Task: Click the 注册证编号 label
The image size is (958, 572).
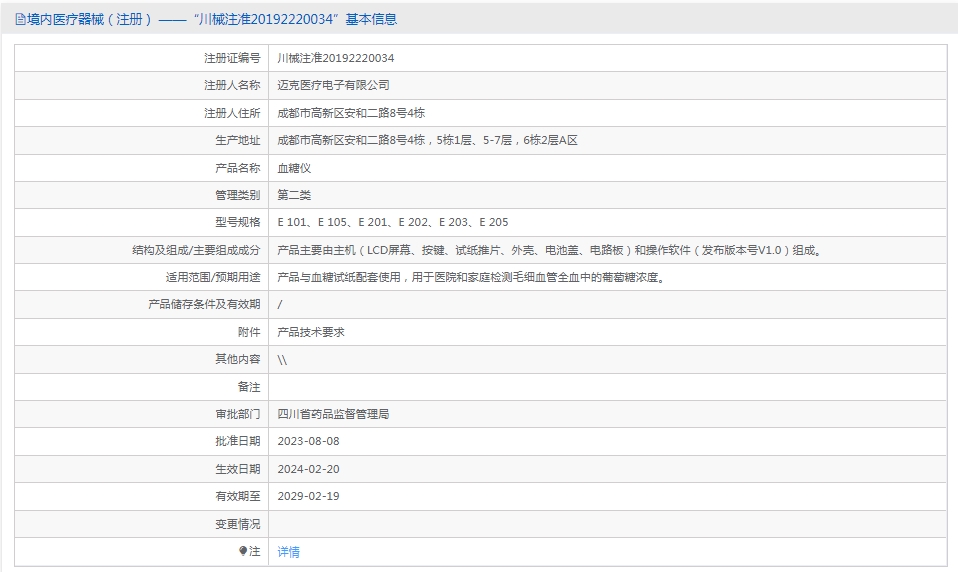Action: tap(232, 58)
